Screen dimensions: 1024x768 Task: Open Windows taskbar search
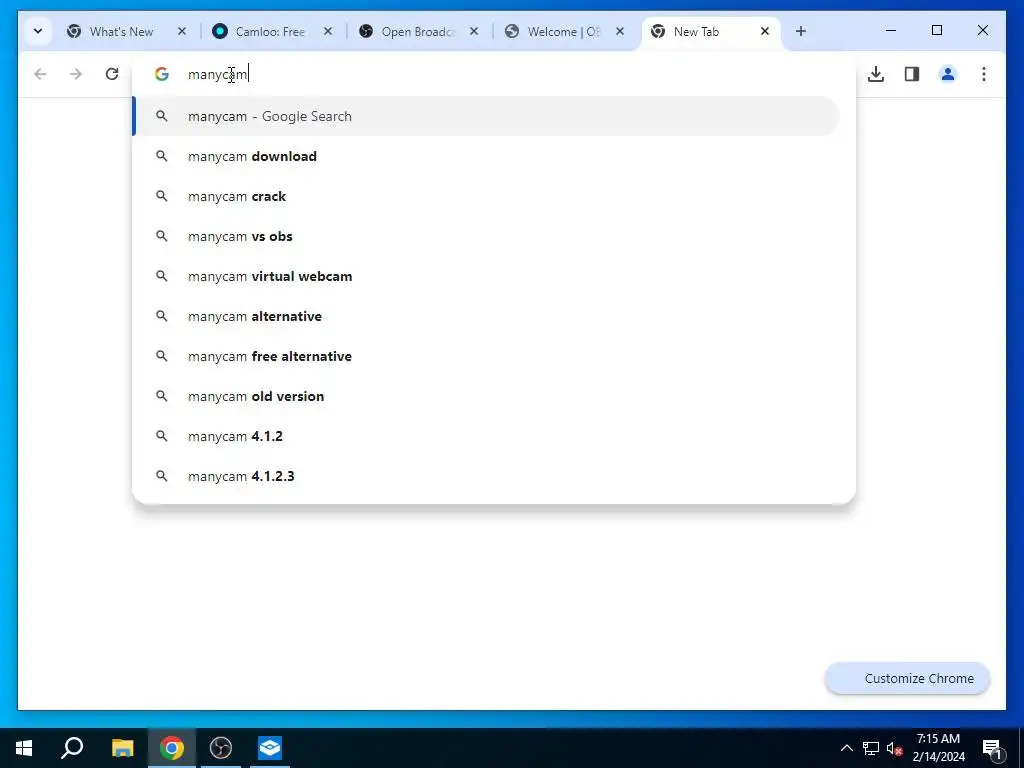(72, 748)
